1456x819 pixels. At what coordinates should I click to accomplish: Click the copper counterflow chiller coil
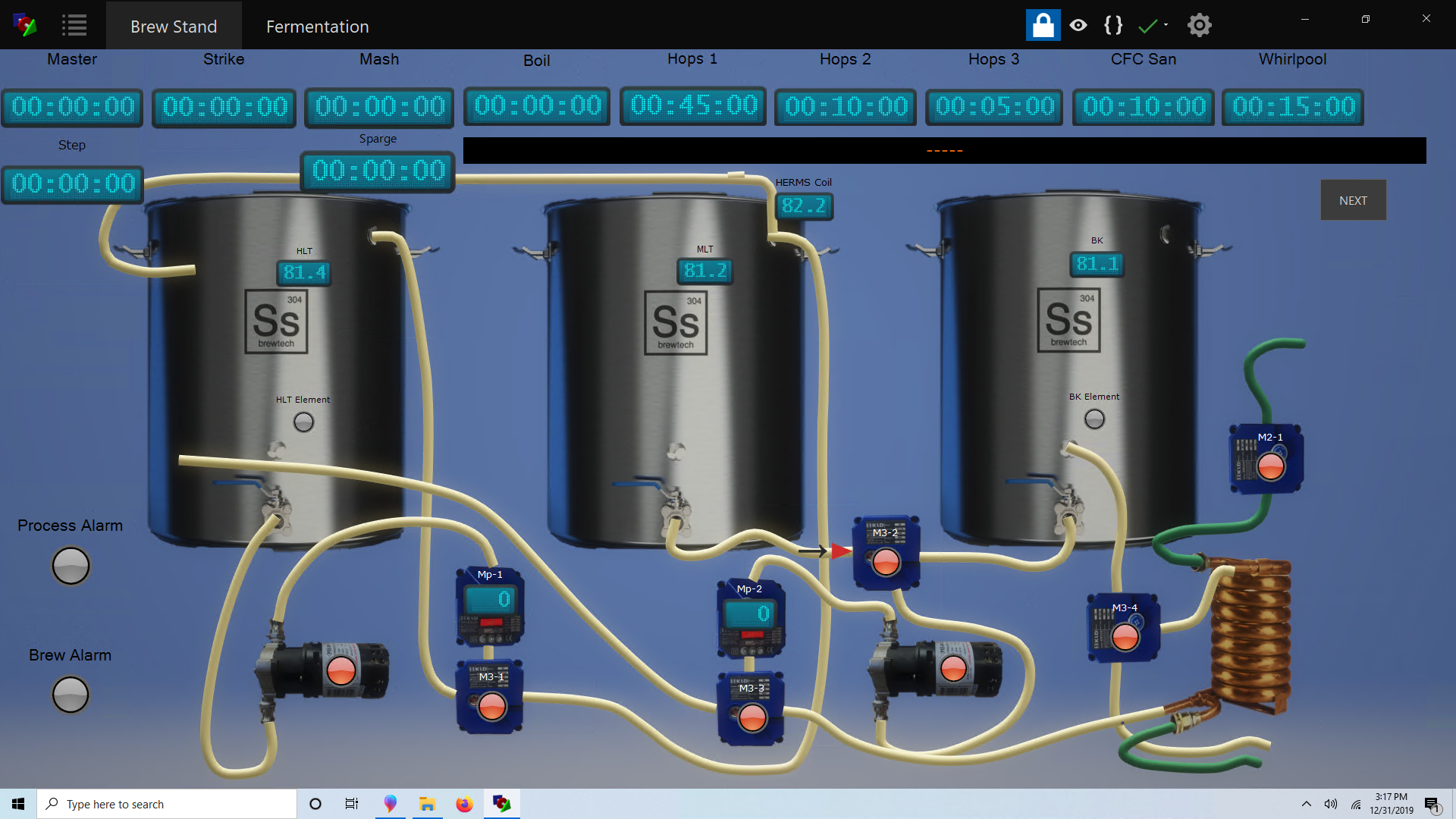(1250, 635)
